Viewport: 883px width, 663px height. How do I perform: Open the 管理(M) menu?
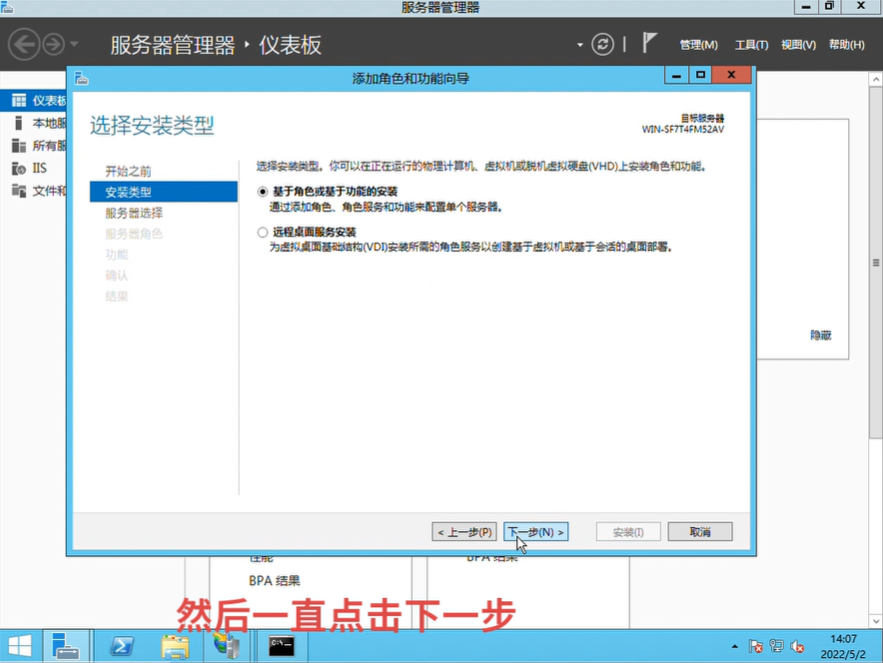point(698,45)
